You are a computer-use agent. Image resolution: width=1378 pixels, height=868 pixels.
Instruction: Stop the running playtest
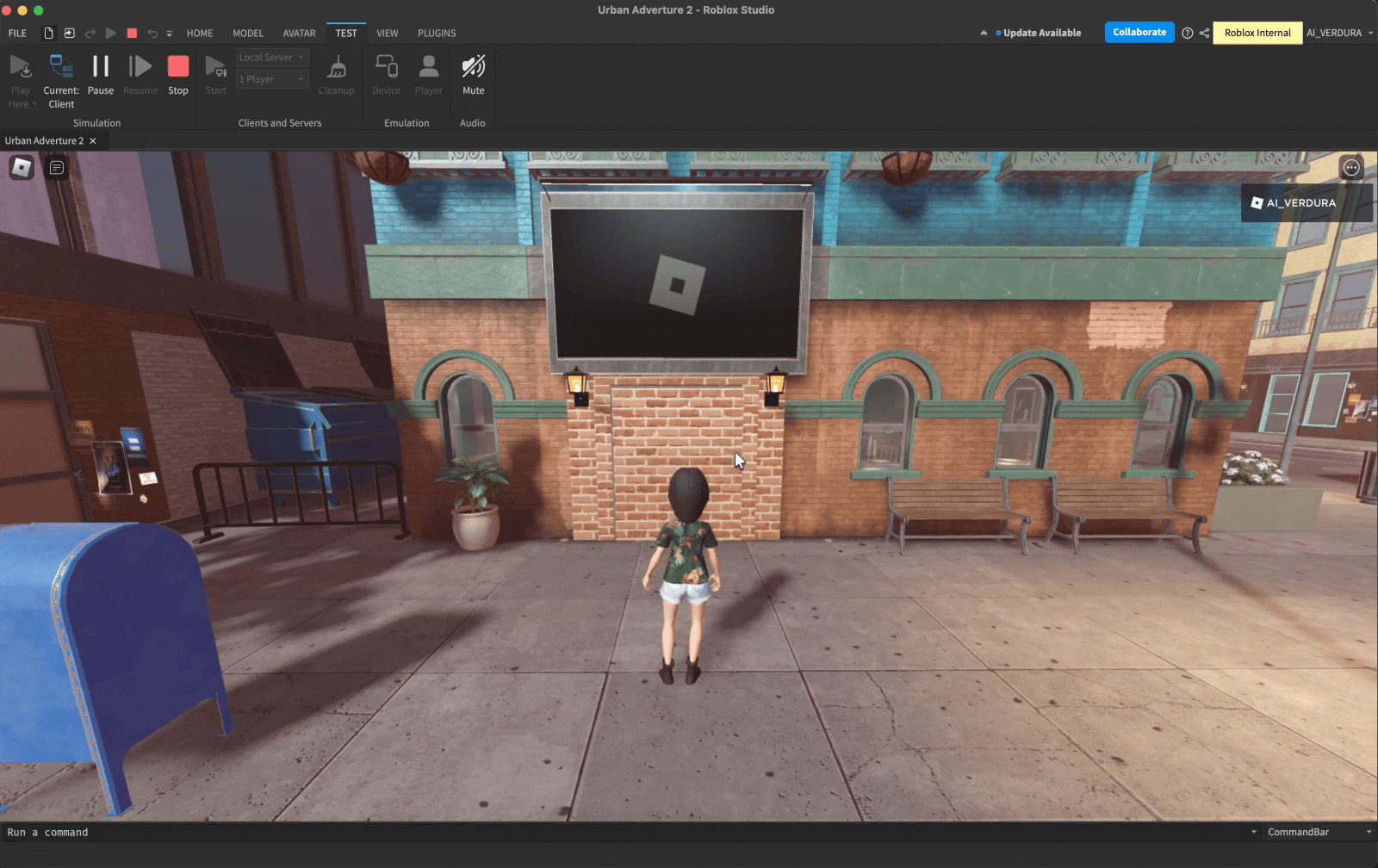(x=178, y=66)
